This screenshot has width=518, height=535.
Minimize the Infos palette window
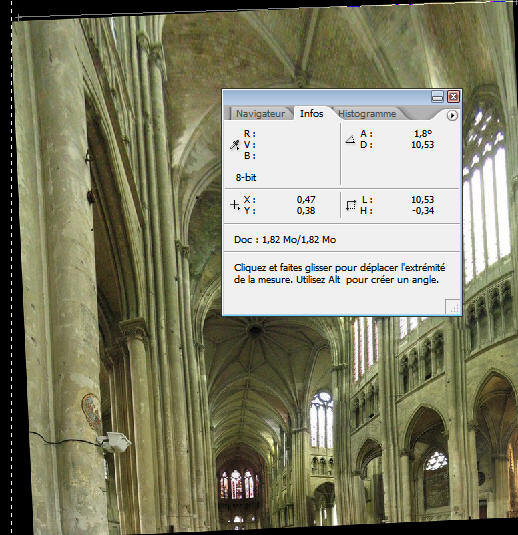pyautogui.click(x=437, y=97)
